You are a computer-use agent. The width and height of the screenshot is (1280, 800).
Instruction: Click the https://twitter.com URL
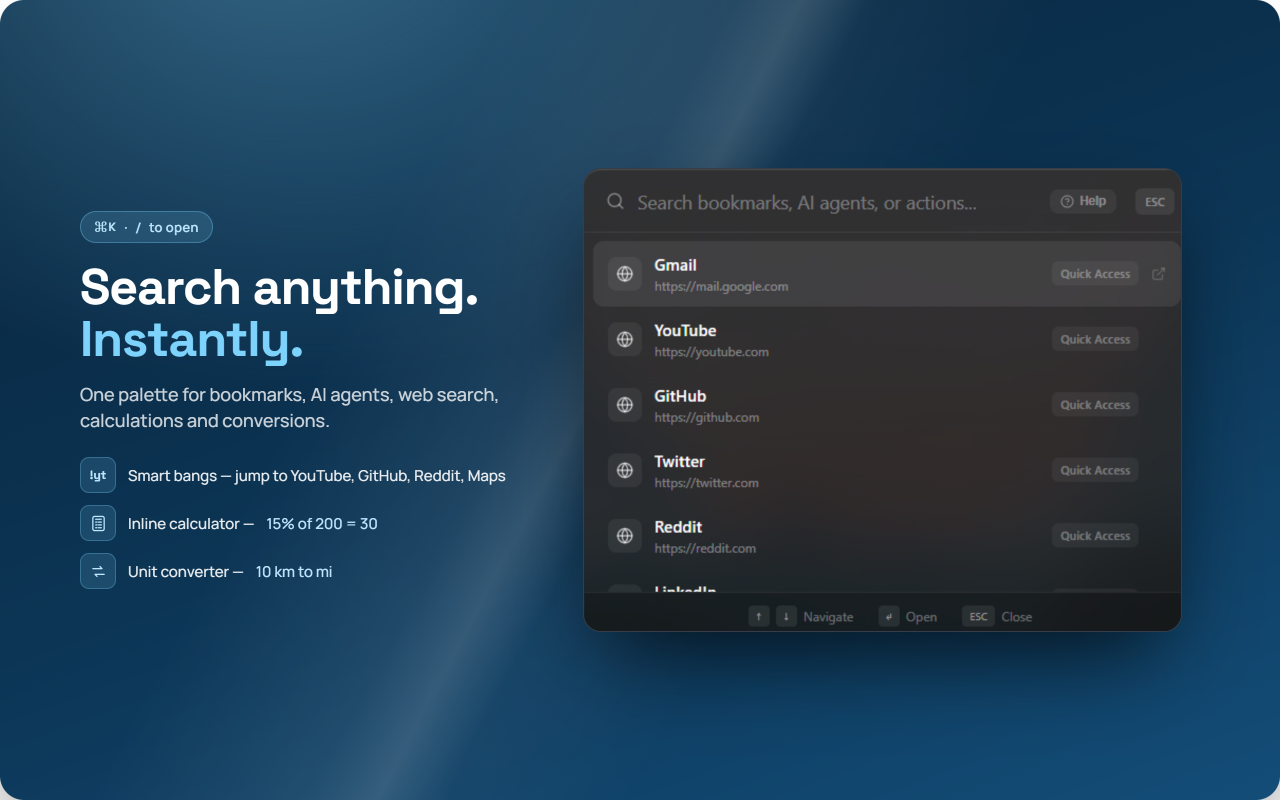(706, 483)
